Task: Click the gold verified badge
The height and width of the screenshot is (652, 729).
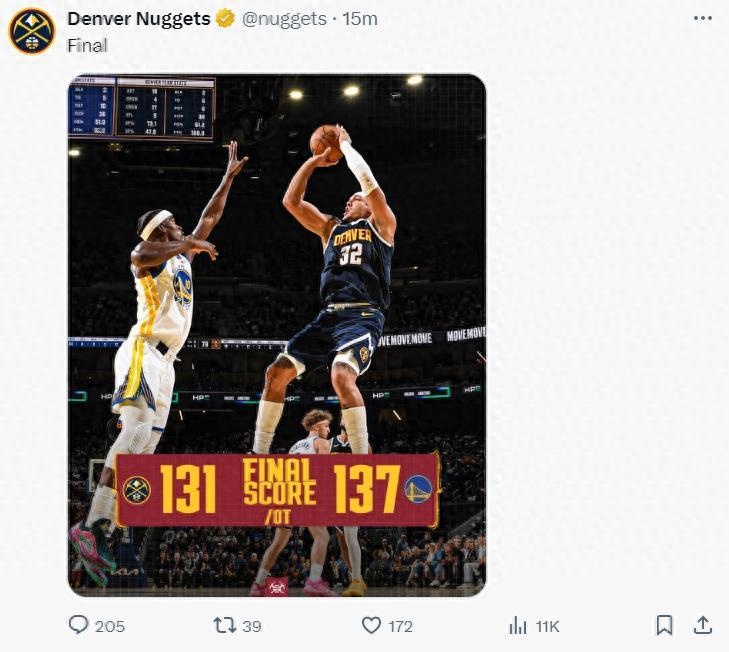Action: 226,19
